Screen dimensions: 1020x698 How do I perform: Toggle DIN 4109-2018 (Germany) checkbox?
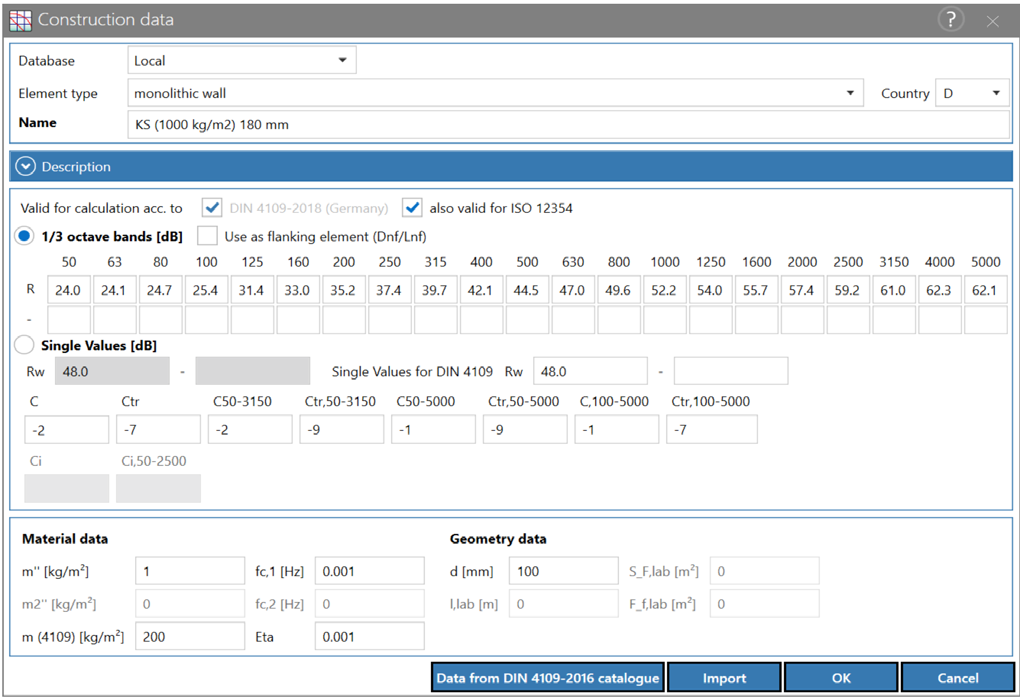pos(211,208)
